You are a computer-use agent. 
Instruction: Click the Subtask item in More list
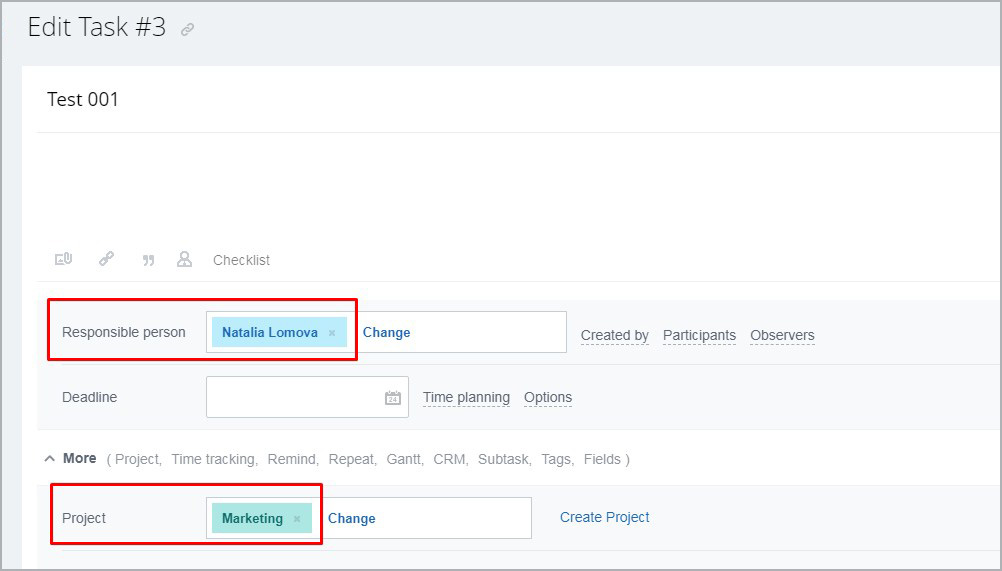[504, 459]
